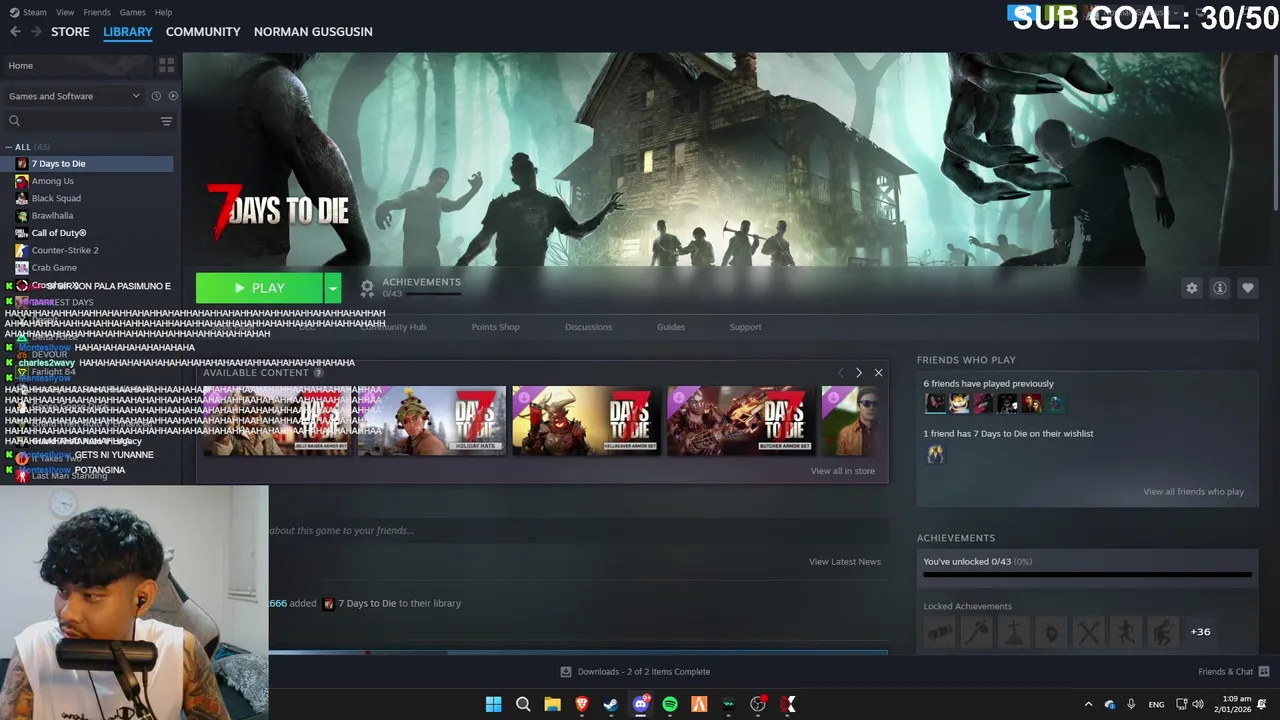Image resolution: width=1280 pixels, height=720 pixels.
Task: Open Friends & Chat window
Action: coord(1233,672)
